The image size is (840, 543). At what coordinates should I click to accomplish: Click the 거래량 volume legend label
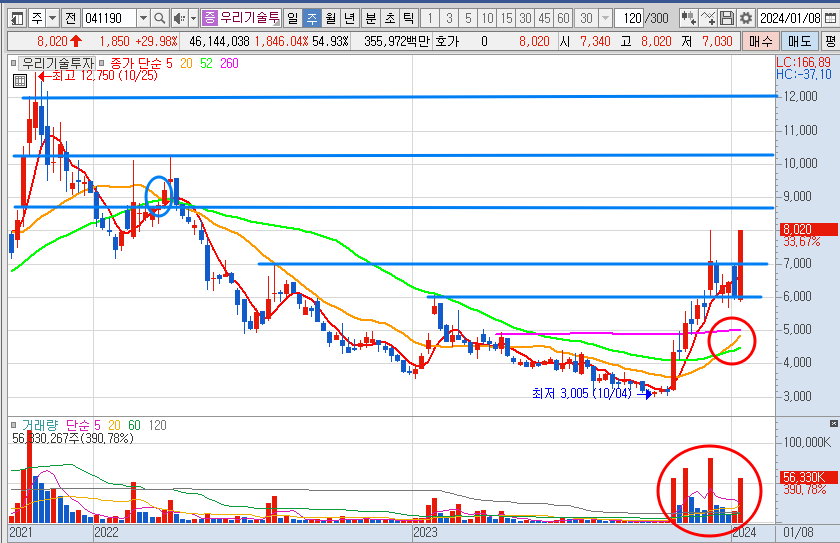point(40,425)
